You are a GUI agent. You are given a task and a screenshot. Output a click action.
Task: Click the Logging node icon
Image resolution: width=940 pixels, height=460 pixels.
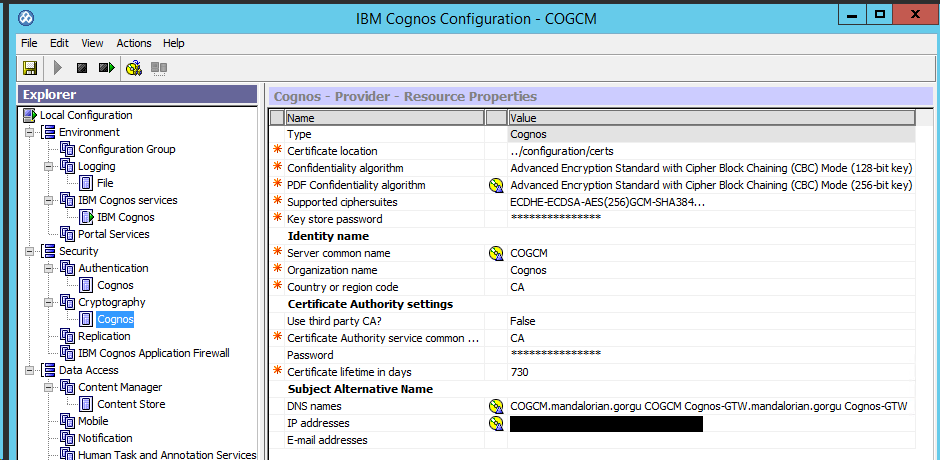pos(67,166)
